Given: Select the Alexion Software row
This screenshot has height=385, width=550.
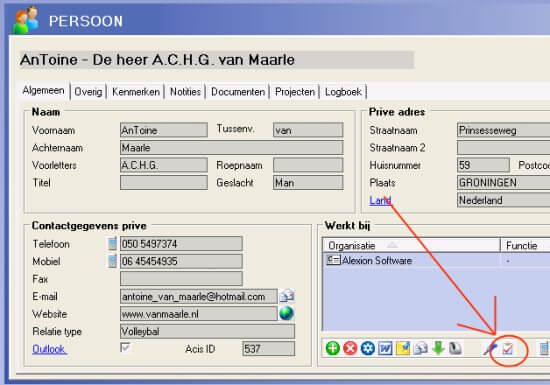Looking at the screenshot, I should 436,261.
